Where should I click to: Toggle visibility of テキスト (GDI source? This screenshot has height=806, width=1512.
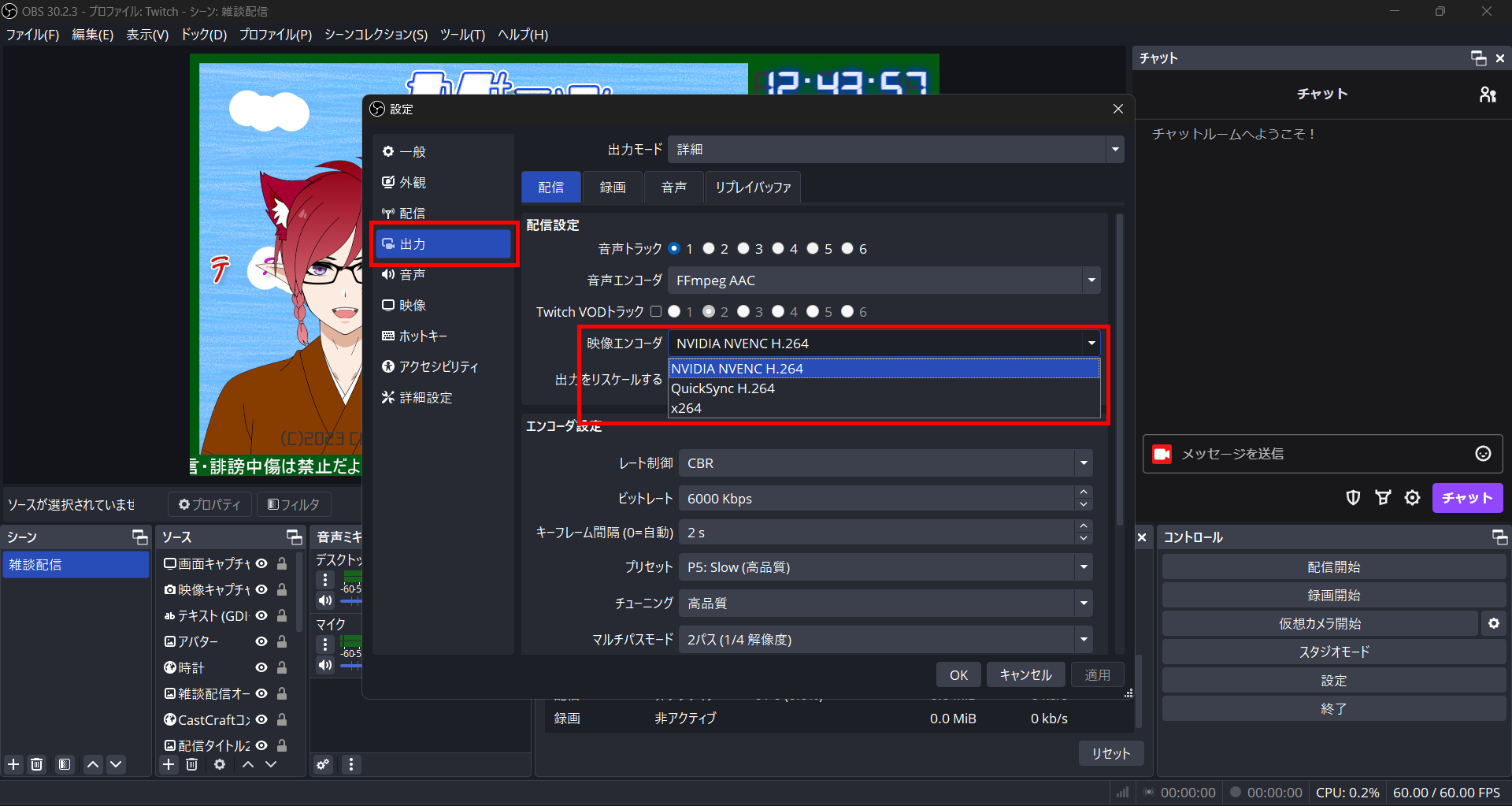click(x=261, y=615)
